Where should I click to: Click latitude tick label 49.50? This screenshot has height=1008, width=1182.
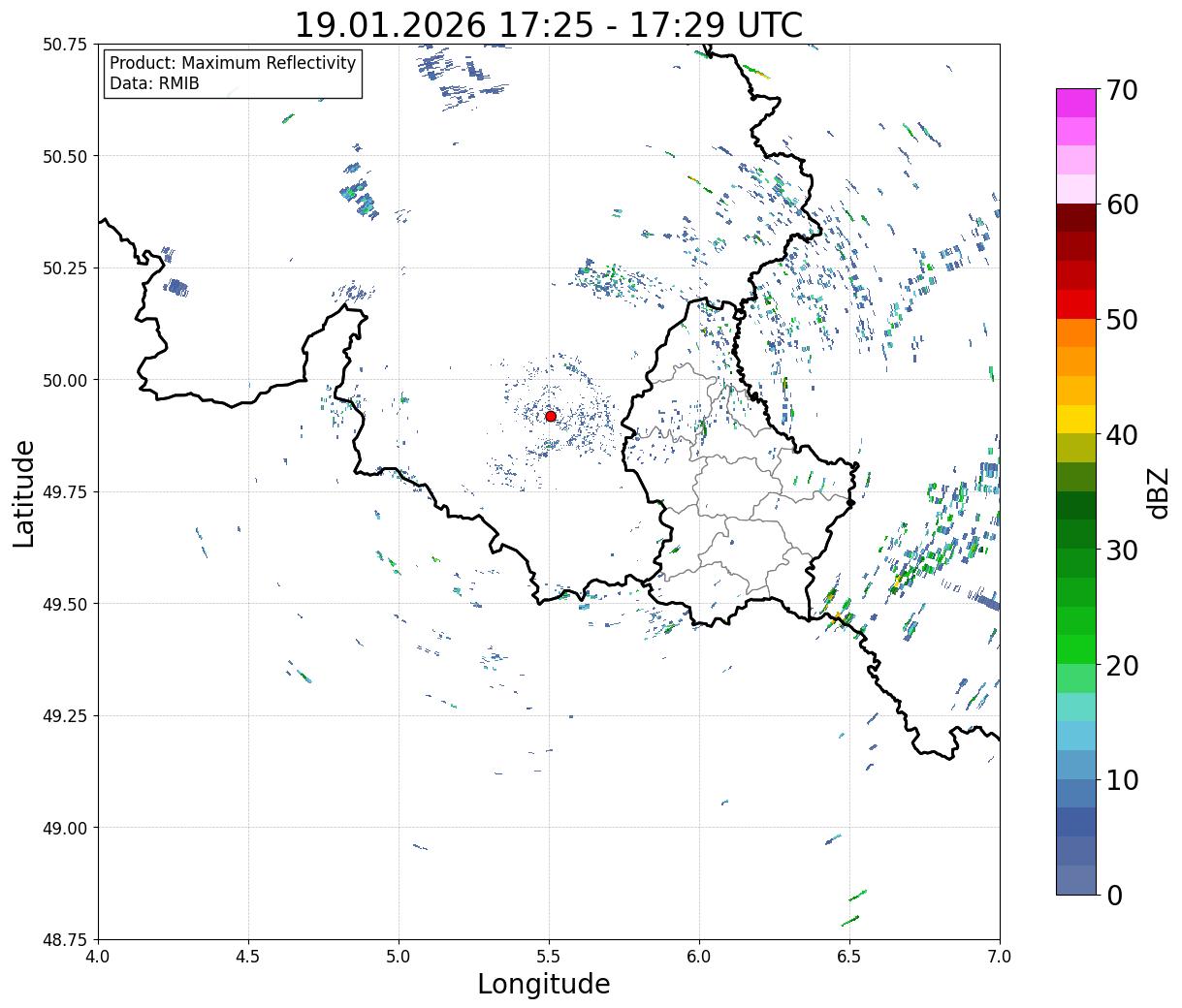(65, 604)
